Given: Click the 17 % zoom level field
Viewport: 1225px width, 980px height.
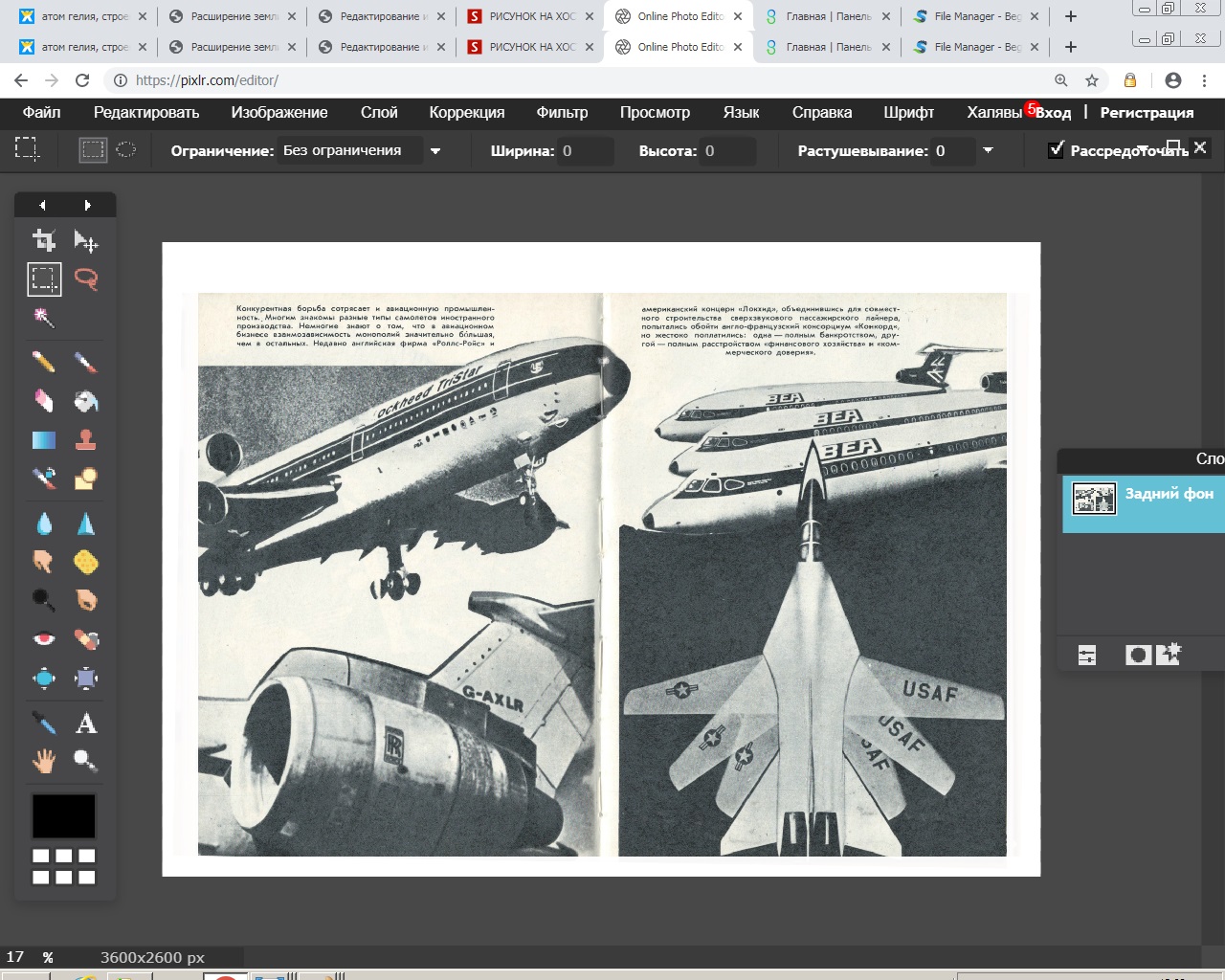Looking at the screenshot, I should tap(15, 957).
